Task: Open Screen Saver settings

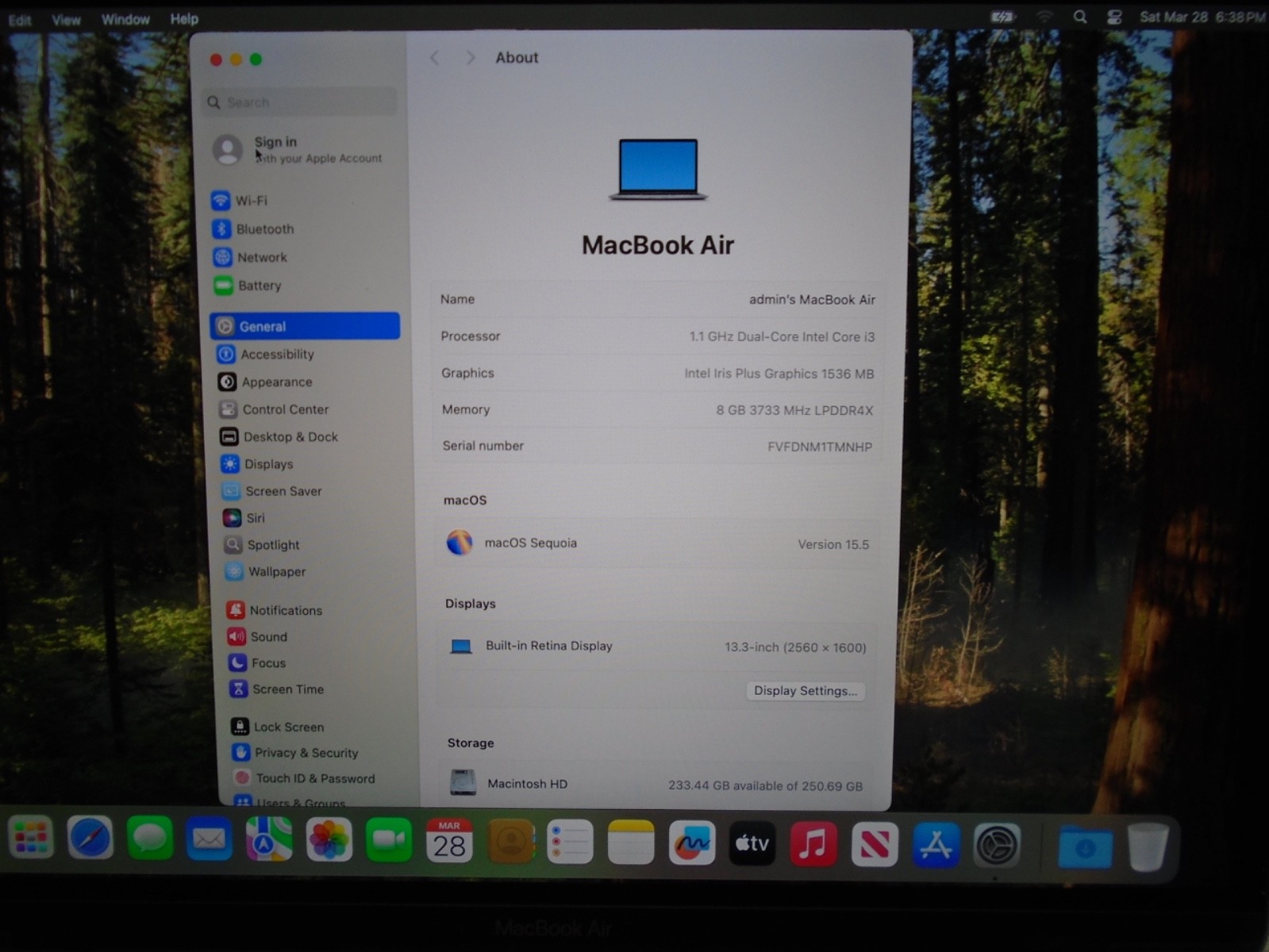Action: pos(272,491)
